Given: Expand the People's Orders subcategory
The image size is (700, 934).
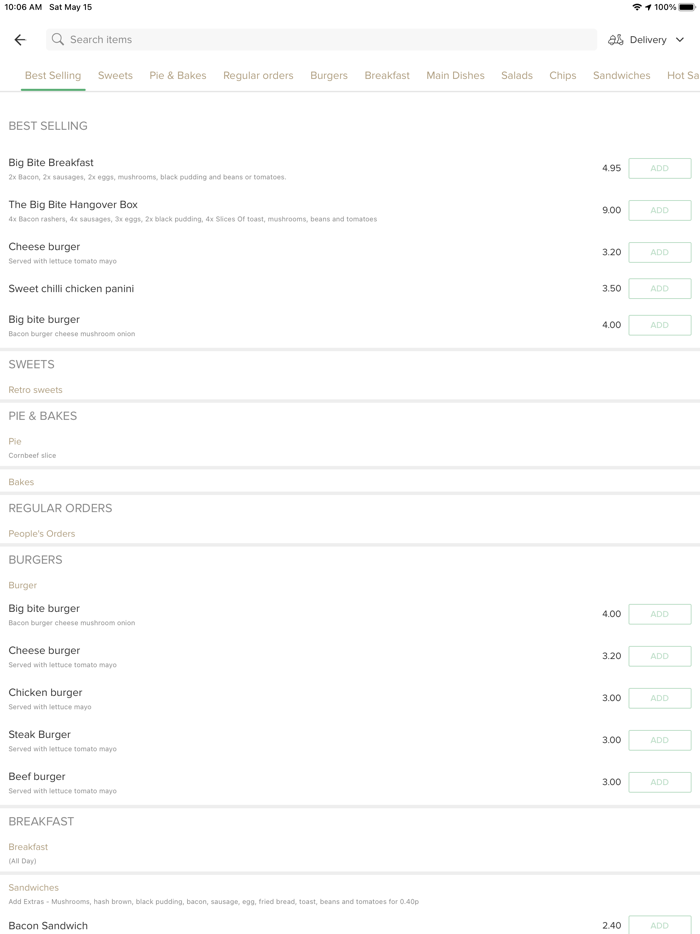Looking at the screenshot, I should [x=42, y=534].
